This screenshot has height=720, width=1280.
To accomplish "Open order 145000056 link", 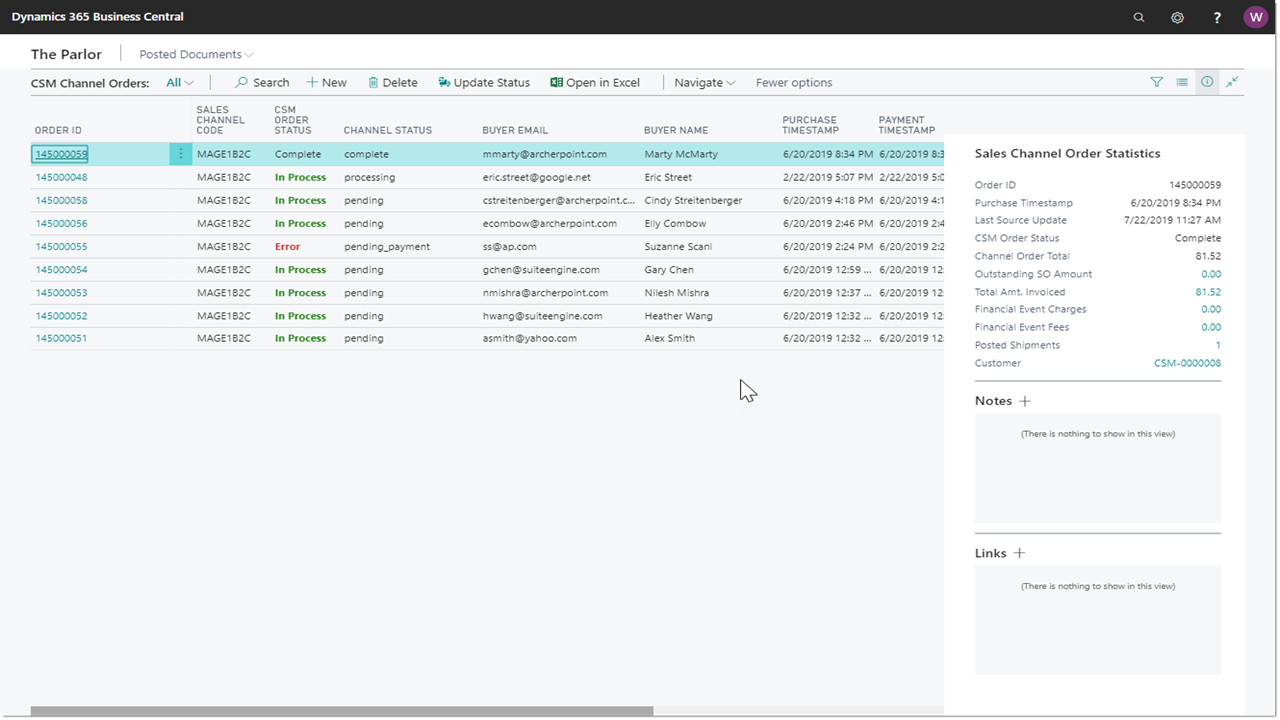I will pos(61,223).
